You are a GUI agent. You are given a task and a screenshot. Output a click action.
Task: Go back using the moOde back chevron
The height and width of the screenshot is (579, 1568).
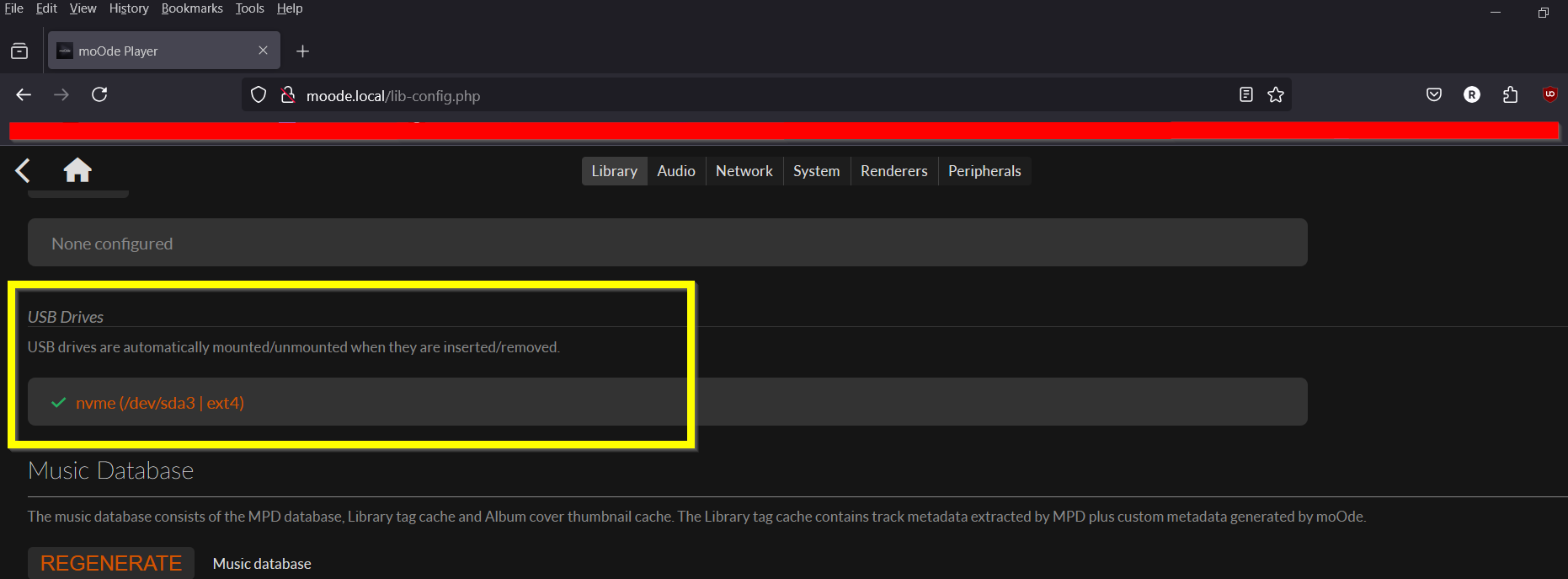coord(23,170)
